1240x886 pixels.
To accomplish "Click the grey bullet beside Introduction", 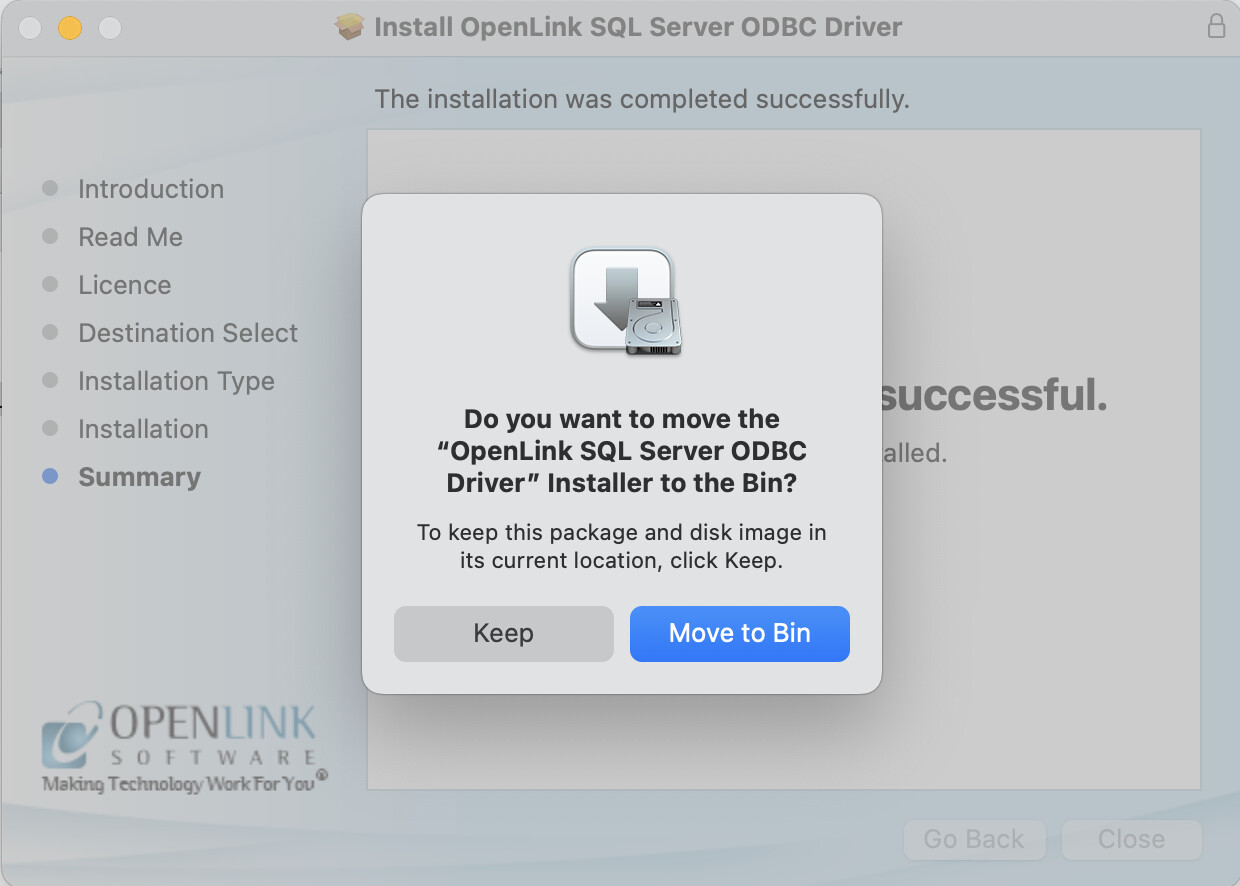I will click(x=50, y=189).
